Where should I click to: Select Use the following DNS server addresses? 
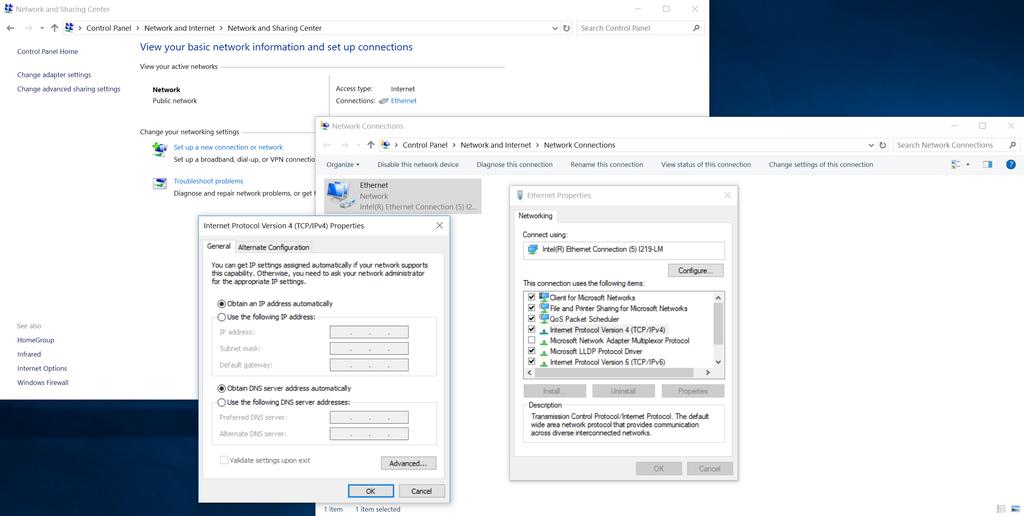221,402
